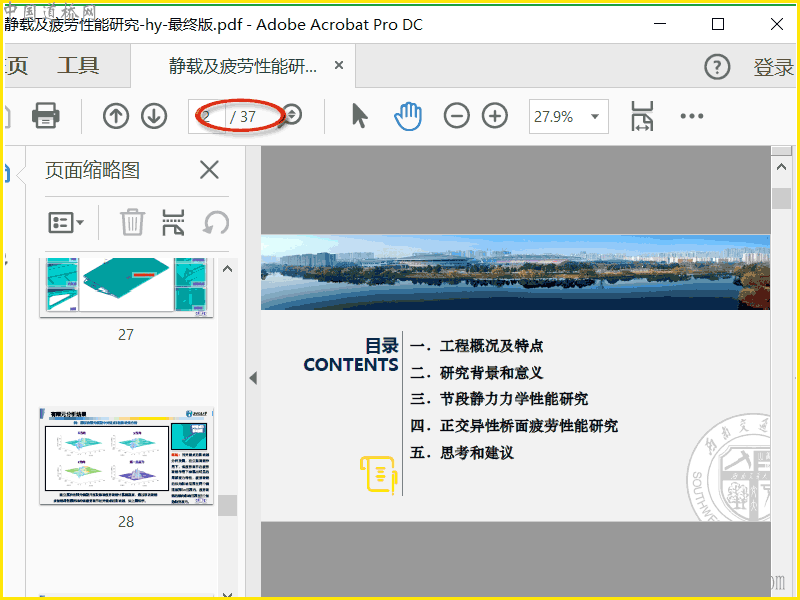Open the 工具 tab

(78, 65)
